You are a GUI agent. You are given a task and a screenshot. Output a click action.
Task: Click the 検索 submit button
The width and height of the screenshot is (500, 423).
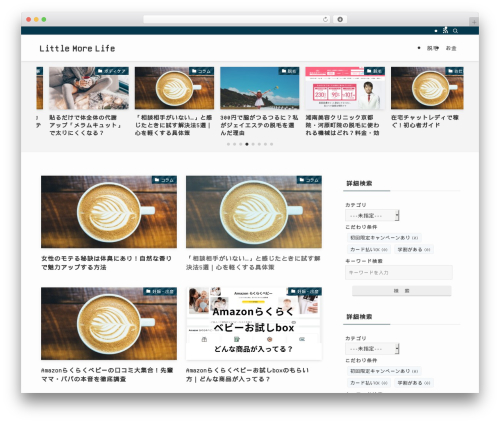402,291
